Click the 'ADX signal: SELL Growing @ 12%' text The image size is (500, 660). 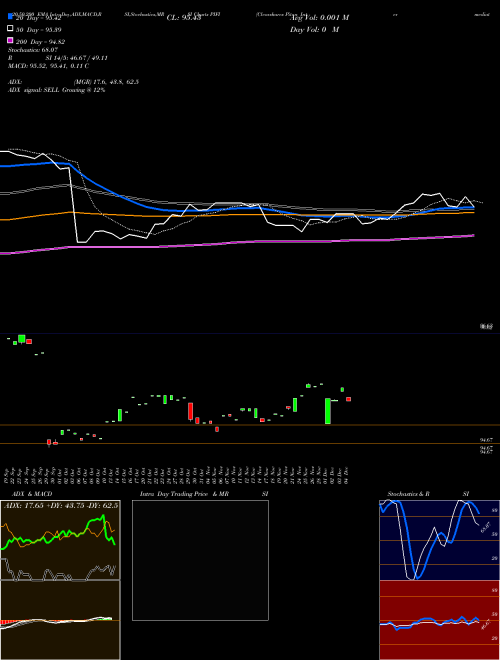(x=56, y=90)
